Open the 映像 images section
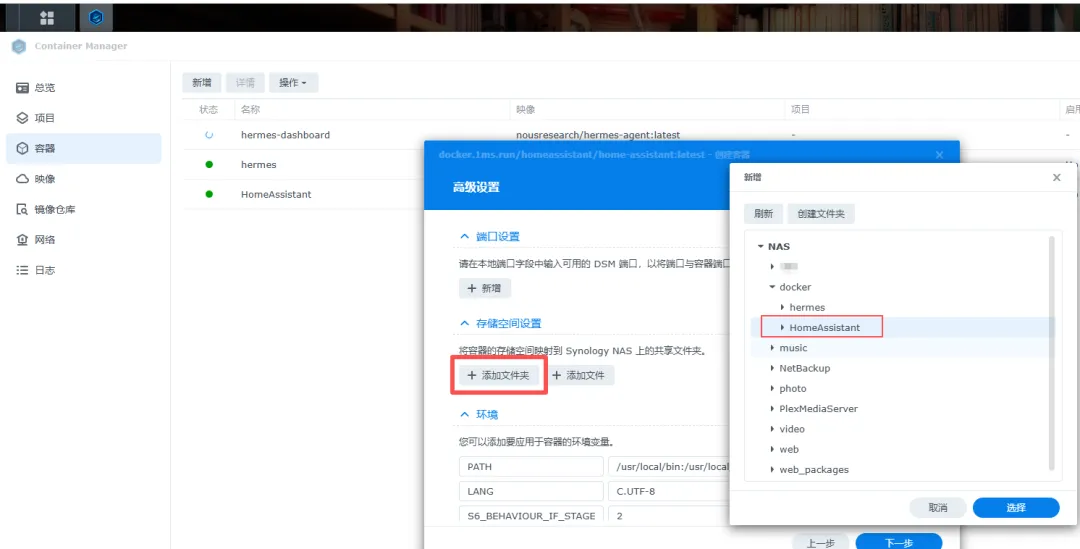This screenshot has width=1080, height=549. tap(83, 179)
